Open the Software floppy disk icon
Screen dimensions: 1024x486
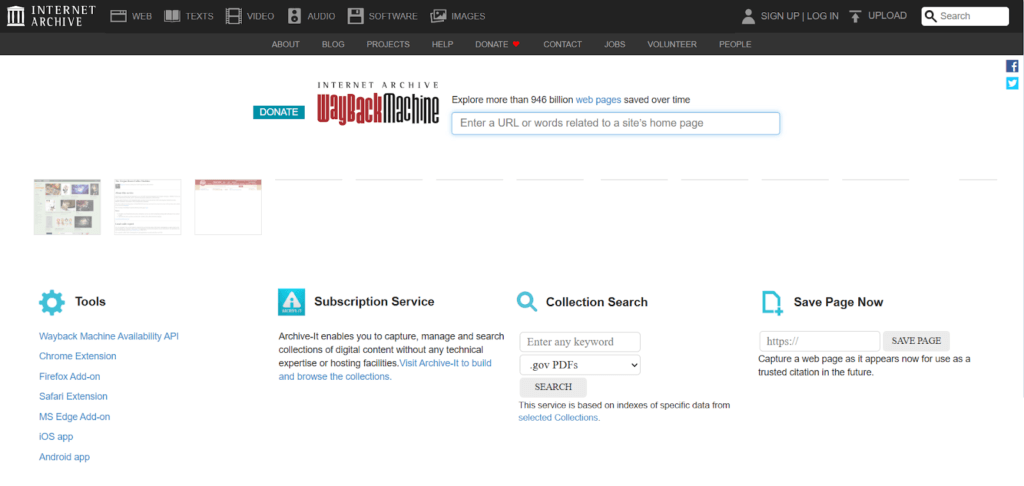pyautogui.click(x=356, y=16)
